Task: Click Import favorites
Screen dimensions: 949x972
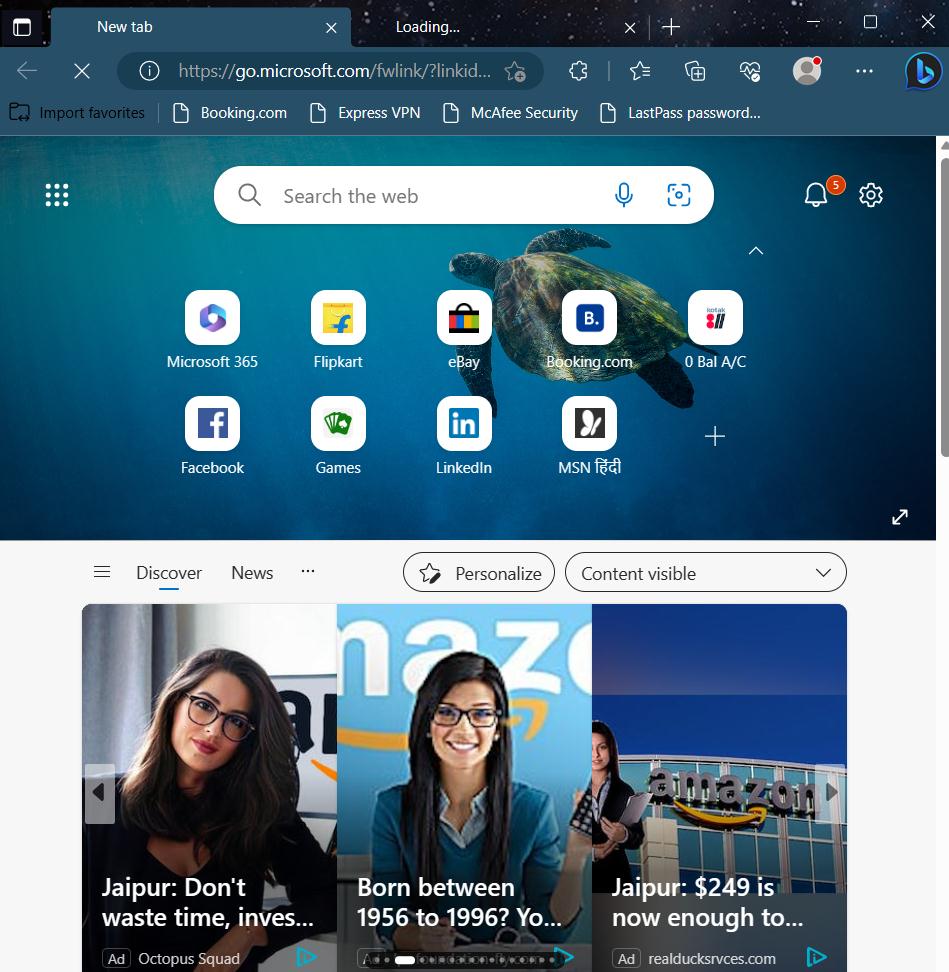Action: tap(76, 113)
